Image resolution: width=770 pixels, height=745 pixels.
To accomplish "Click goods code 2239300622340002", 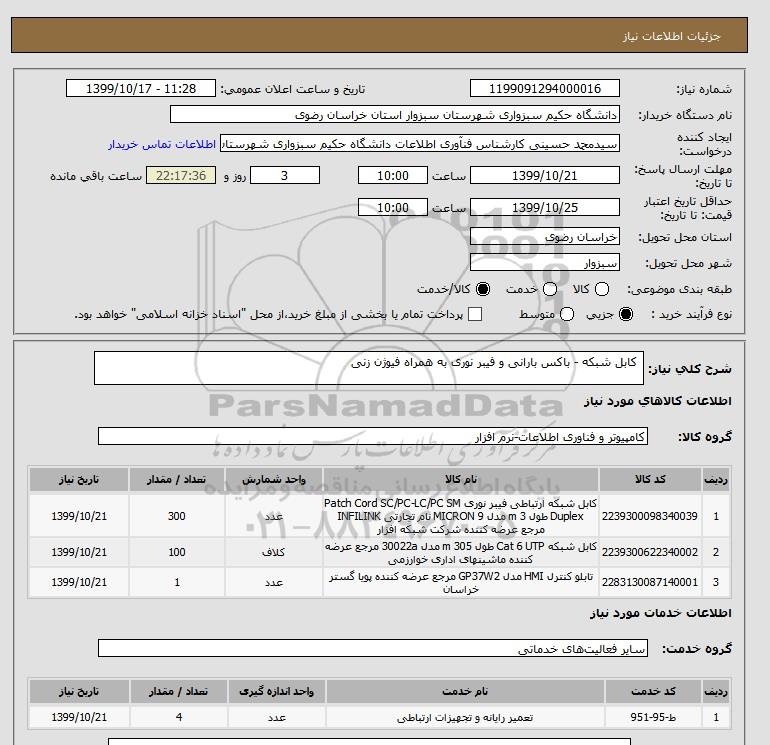I will coord(650,552).
